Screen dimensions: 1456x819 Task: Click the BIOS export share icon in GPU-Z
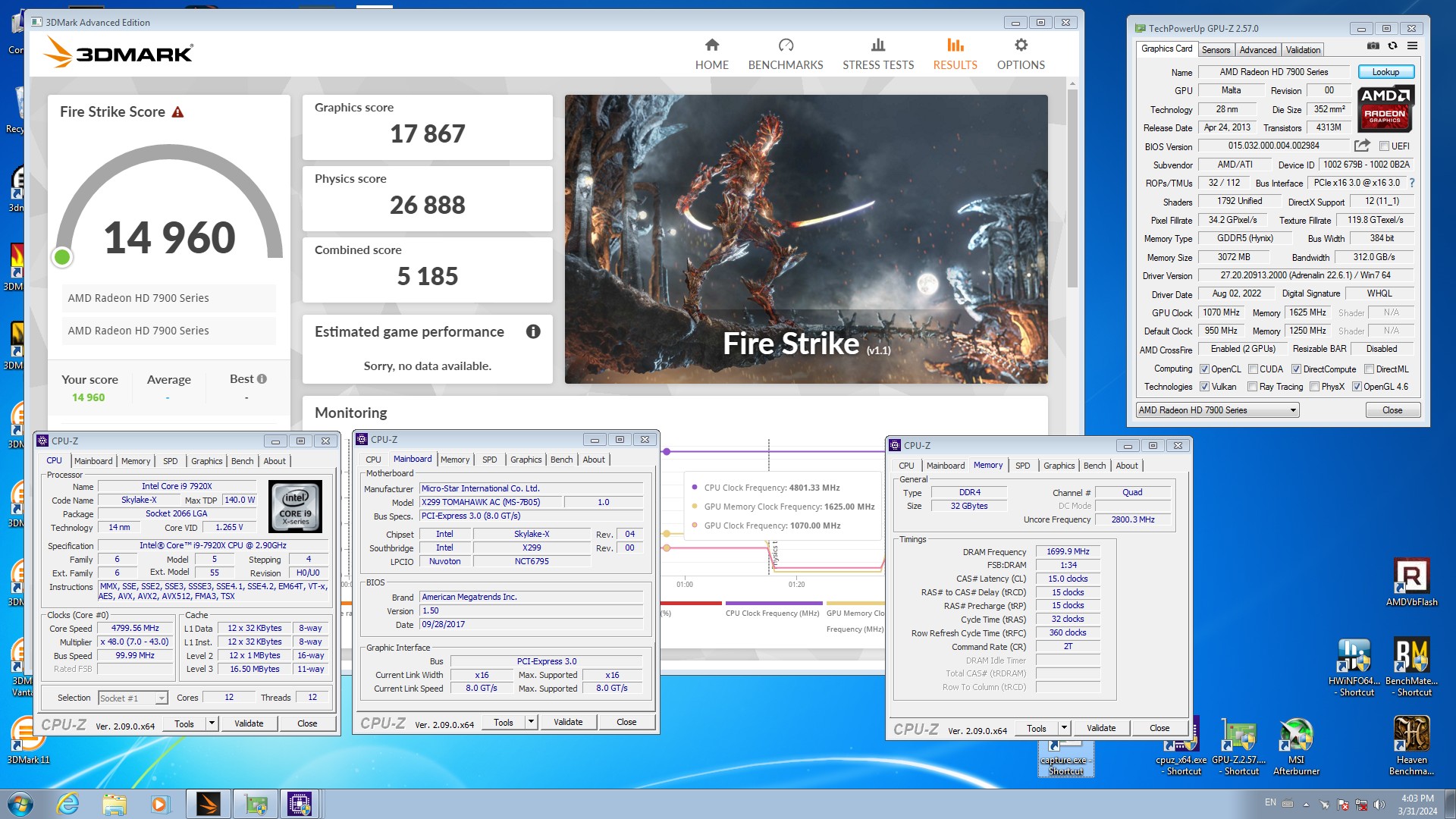(x=1362, y=146)
